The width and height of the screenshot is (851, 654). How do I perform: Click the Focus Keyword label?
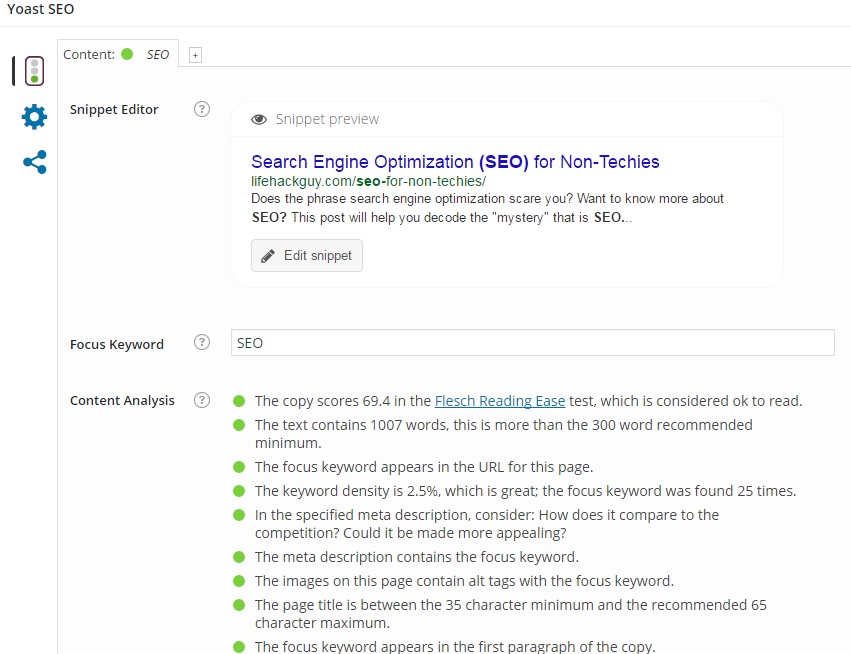117,345
